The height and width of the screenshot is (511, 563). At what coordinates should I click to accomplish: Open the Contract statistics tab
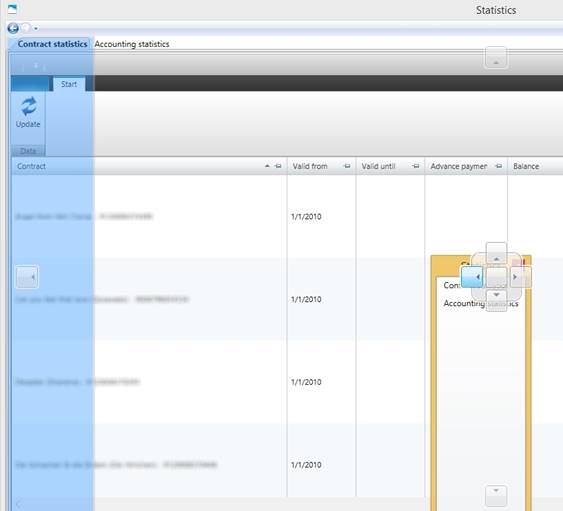pyautogui.click(x=52, y=44)
